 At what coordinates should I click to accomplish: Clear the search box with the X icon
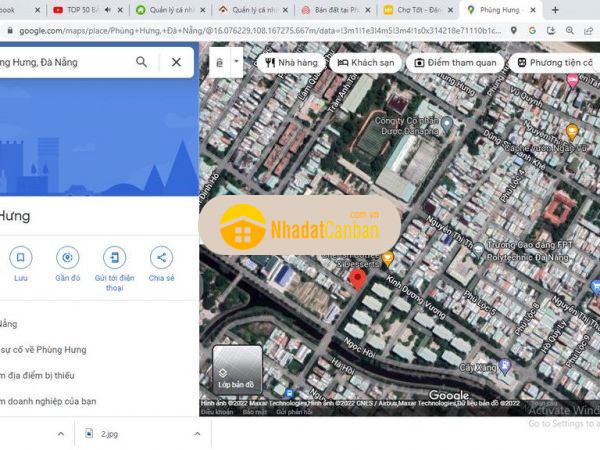[x=176, y=62]
